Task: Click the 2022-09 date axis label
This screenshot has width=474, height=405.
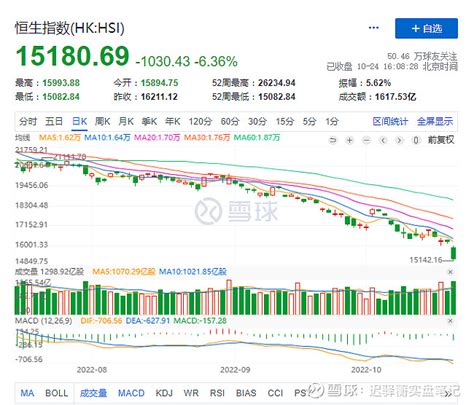Action: click(235, 370)
